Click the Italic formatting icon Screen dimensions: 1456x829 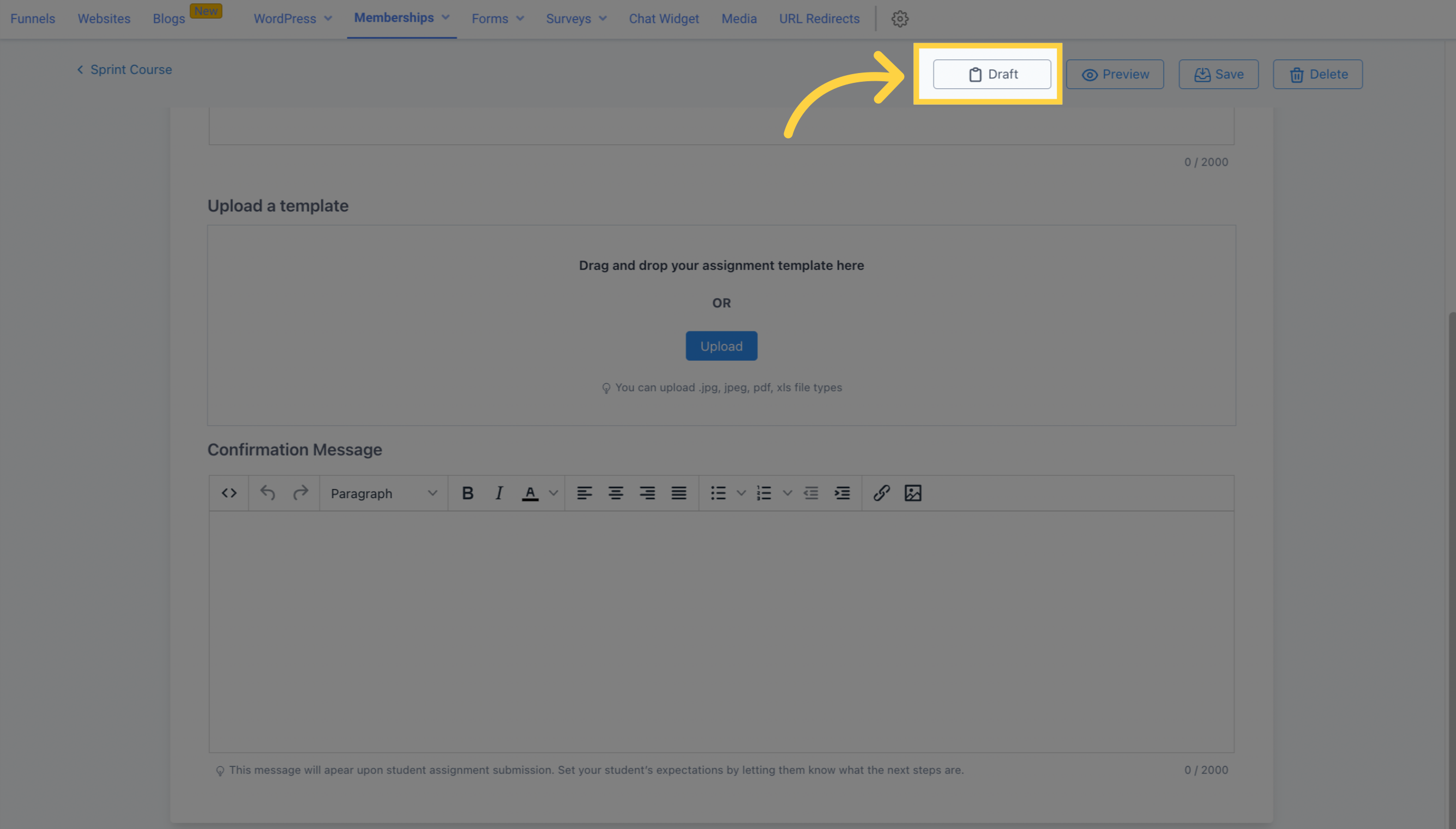[499, 492]
